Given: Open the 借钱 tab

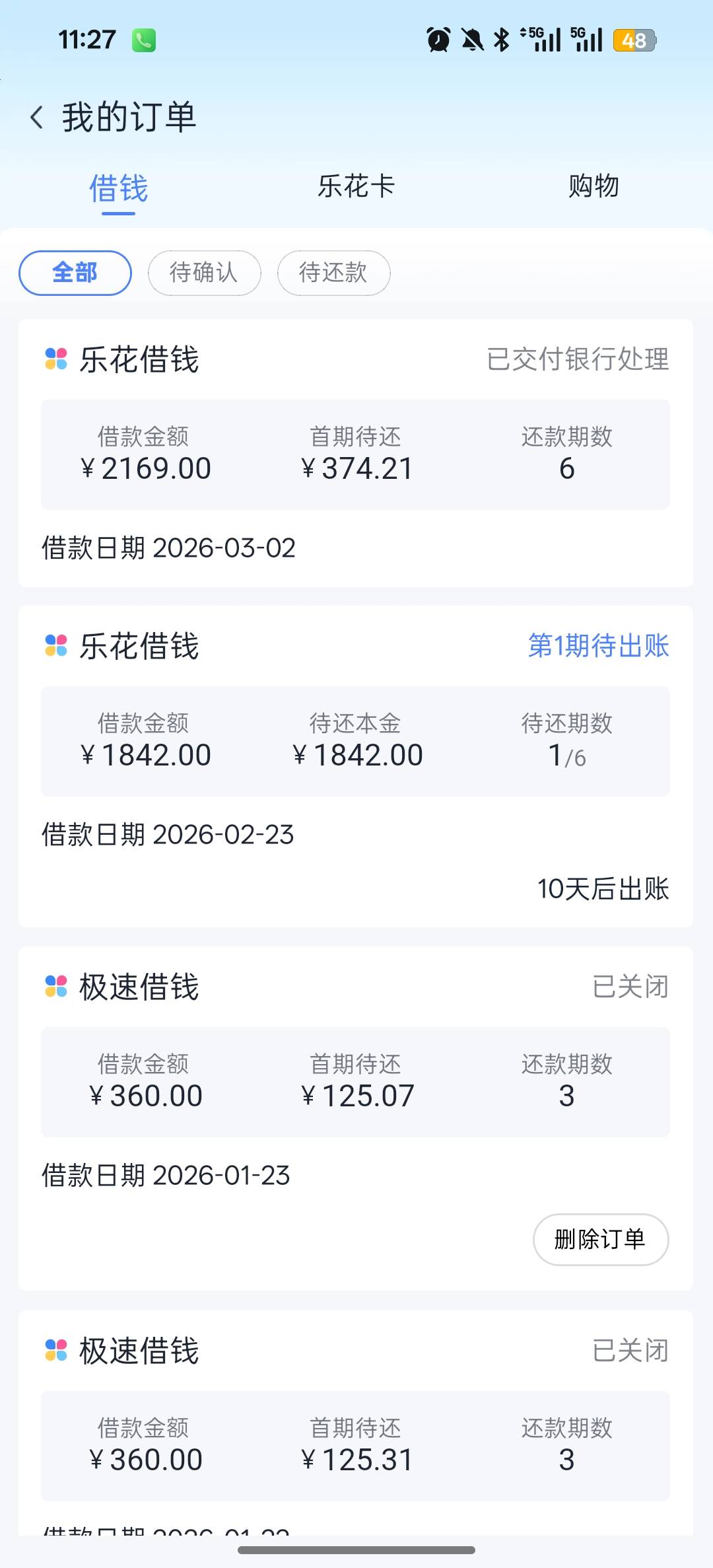Looking at the screenshot, I should pos(119,189).
